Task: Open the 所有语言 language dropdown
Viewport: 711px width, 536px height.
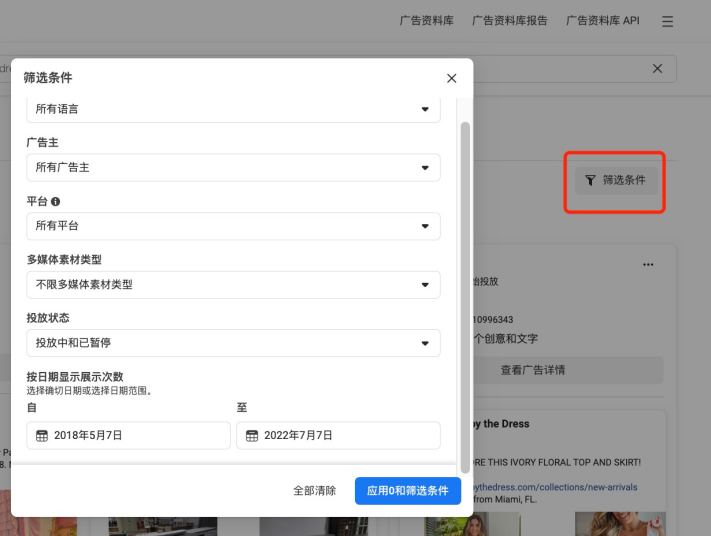Action: coord(233,109)
